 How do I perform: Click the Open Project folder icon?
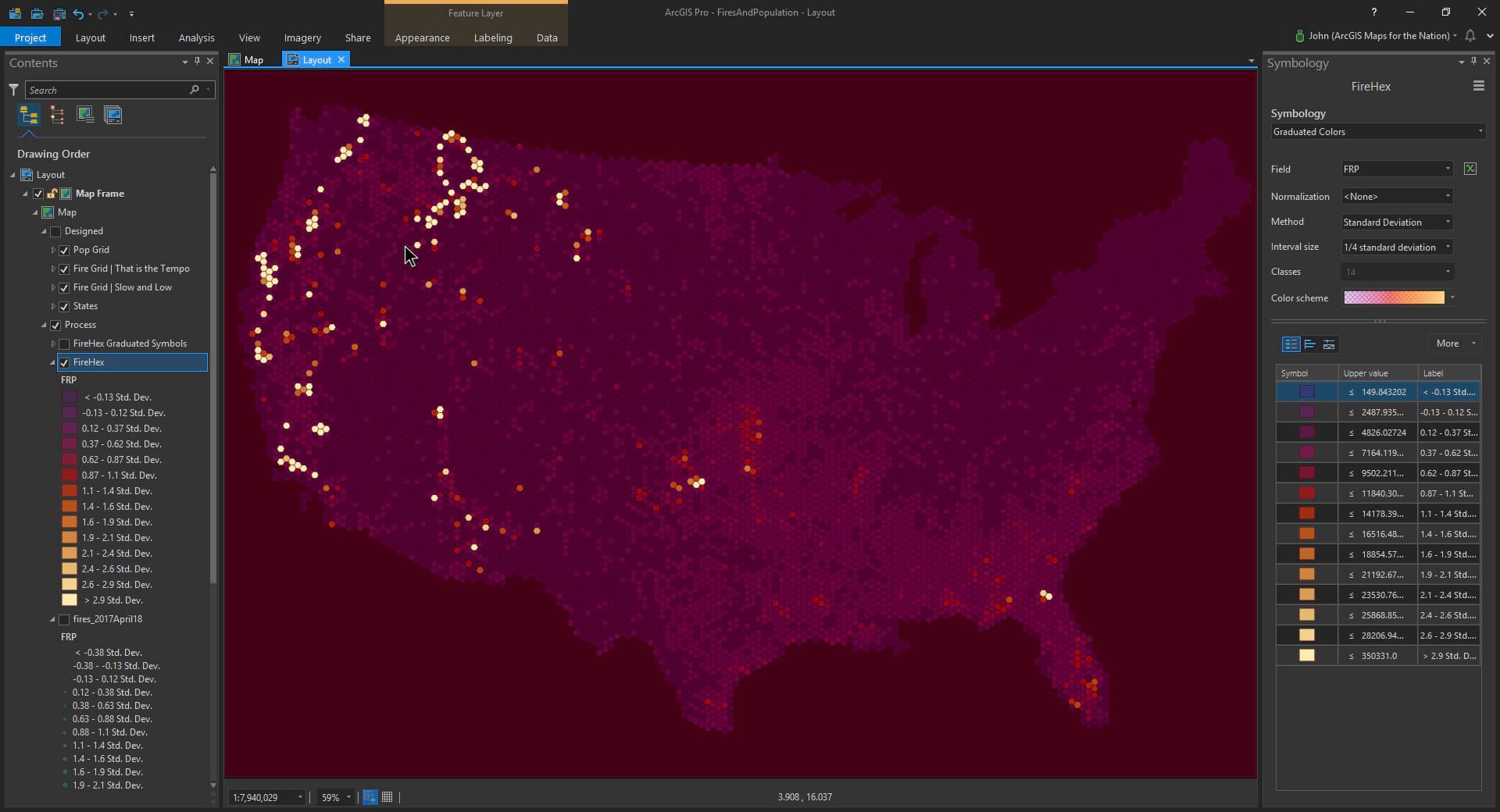point(37,13)
